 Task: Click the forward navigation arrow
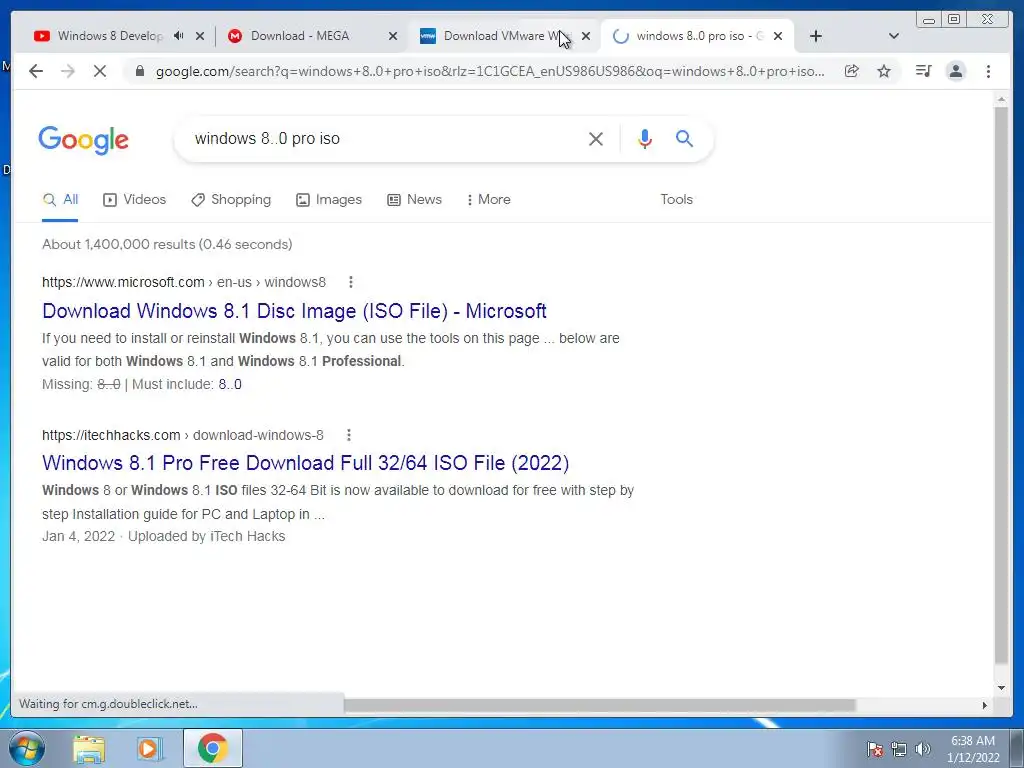68,71
